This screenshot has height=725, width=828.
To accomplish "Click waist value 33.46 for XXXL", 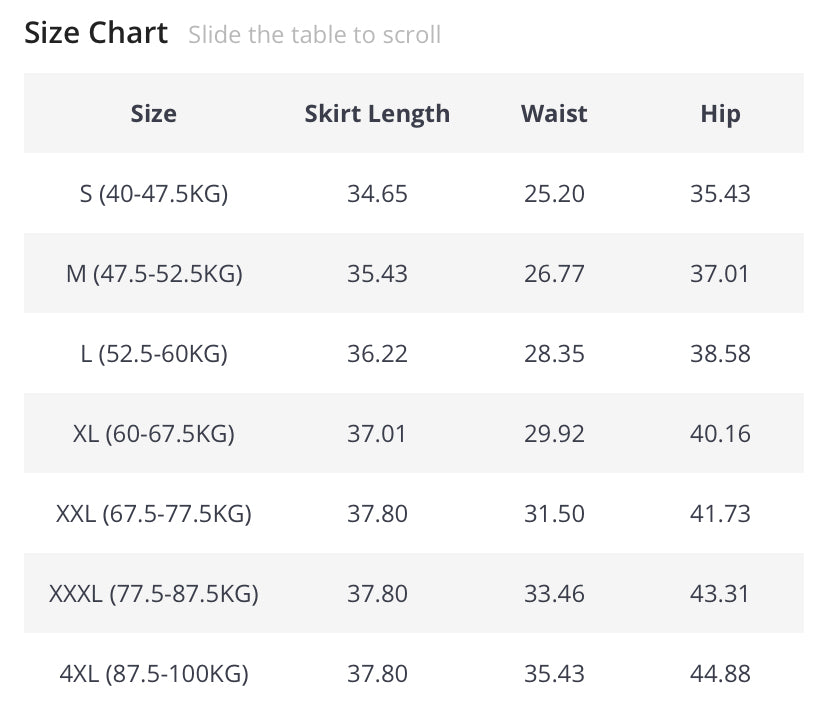I will (x=554, y=593).
